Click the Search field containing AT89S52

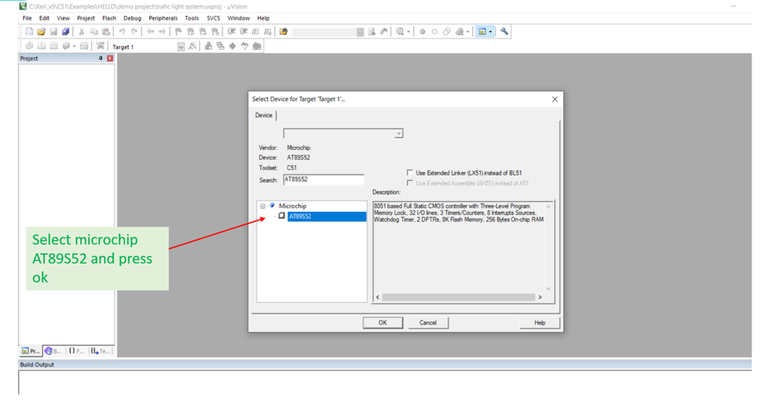[323, 180]
